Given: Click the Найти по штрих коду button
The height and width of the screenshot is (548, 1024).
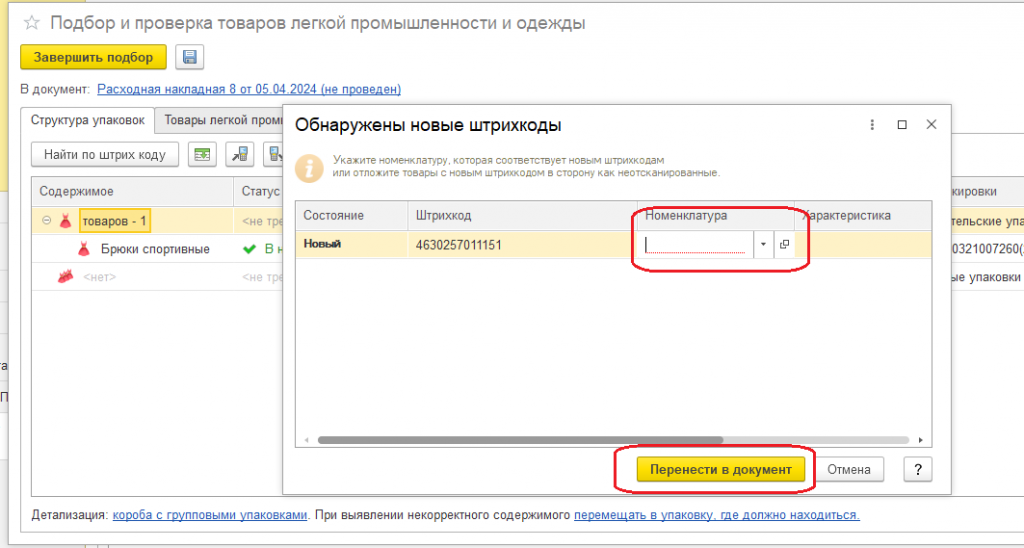Looking at the screenshot, I should [x=104, y=154].
